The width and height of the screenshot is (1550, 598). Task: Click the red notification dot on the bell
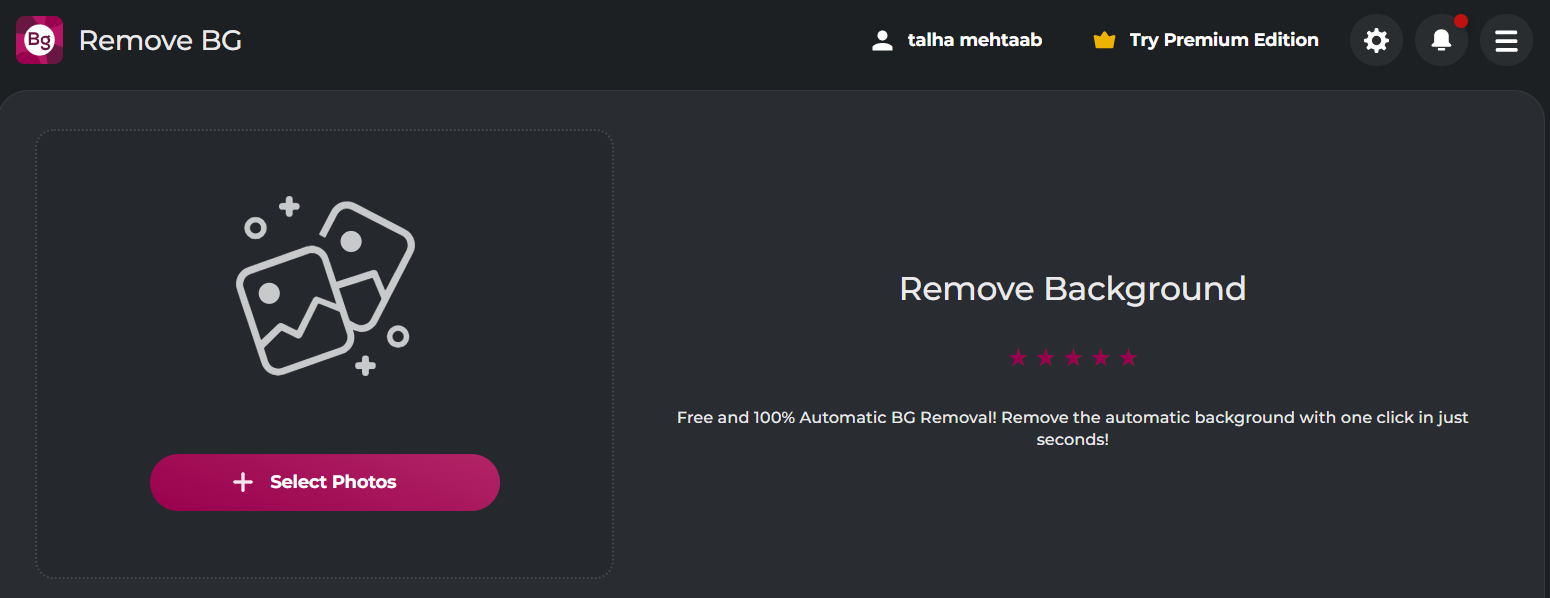coord(1461,20)
